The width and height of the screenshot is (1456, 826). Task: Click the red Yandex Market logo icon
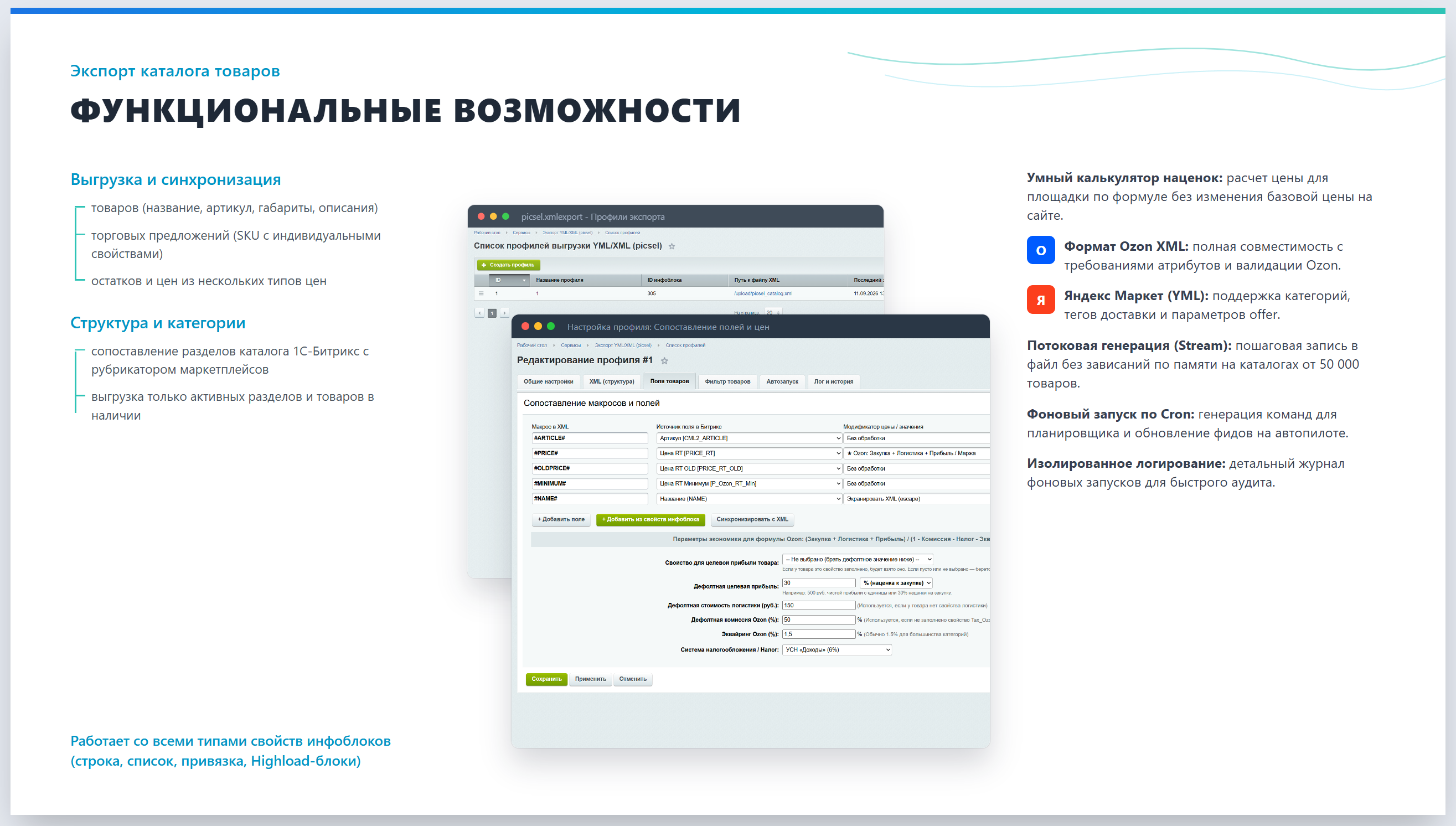pos(1041,300)
